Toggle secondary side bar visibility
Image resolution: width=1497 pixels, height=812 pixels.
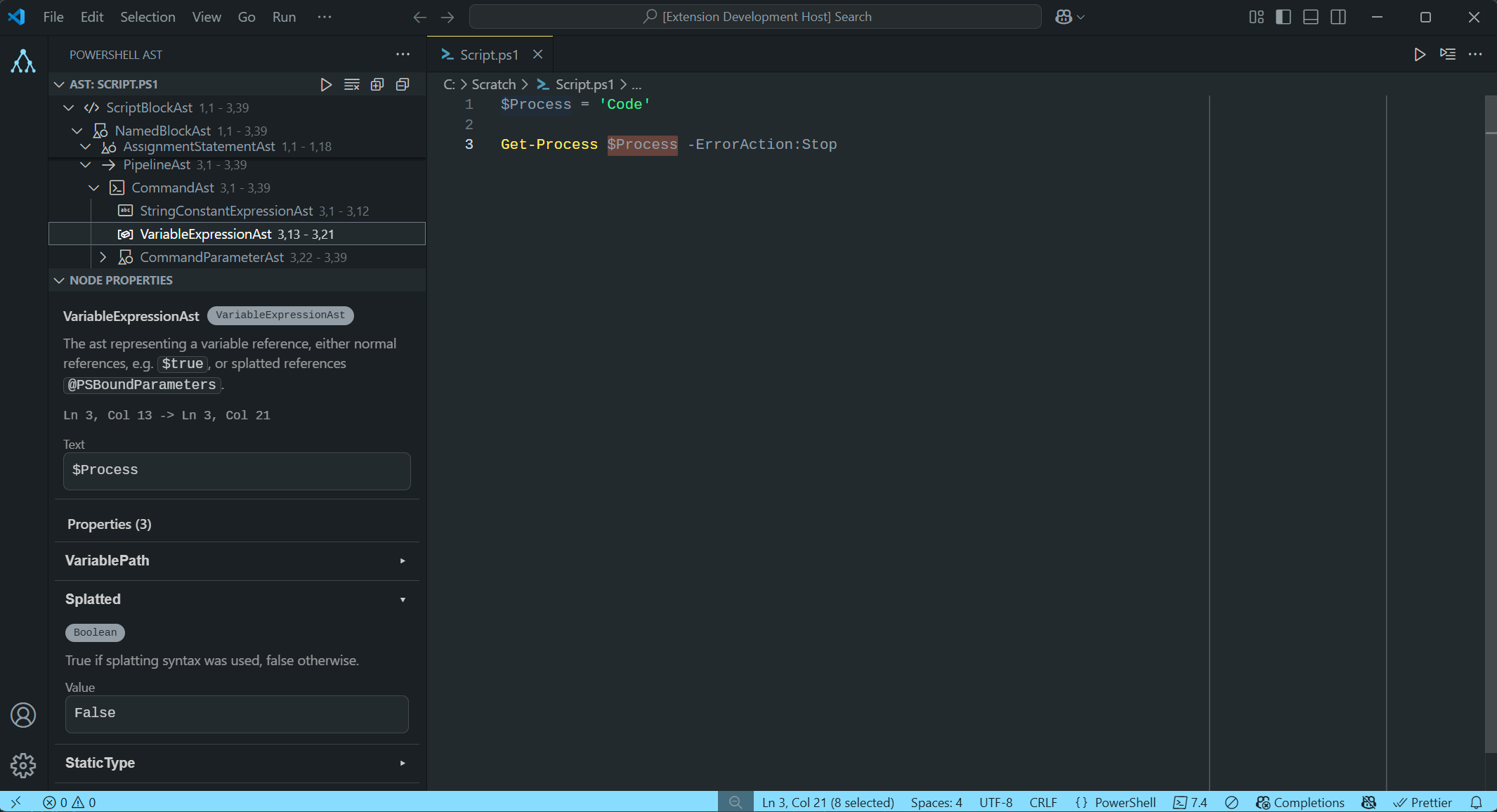[1338, 17]
